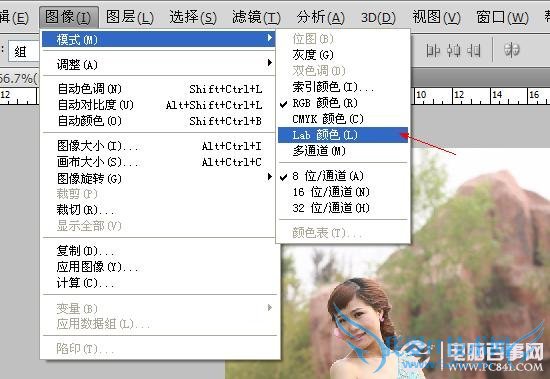Screen dimensions: 550x379
Task: Open the 窗口(W) menu
Action: pos(502,17)
